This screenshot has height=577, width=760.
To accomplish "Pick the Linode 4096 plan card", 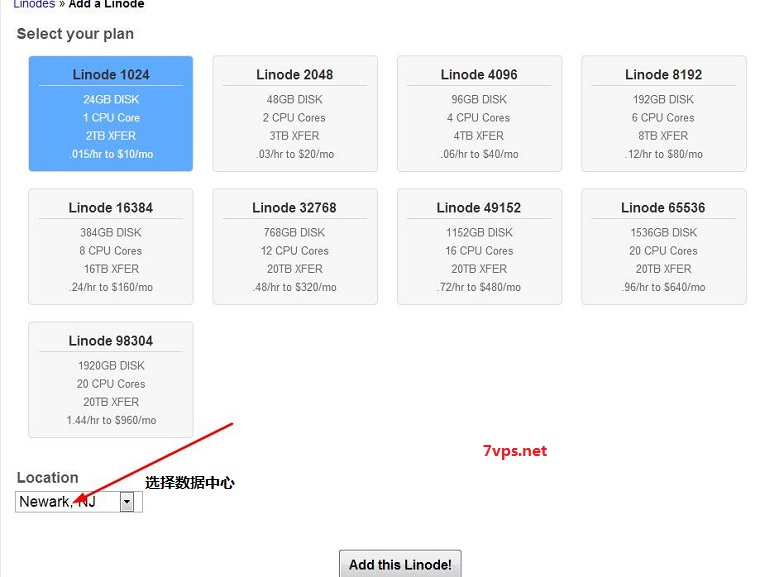I will point(479,113).
